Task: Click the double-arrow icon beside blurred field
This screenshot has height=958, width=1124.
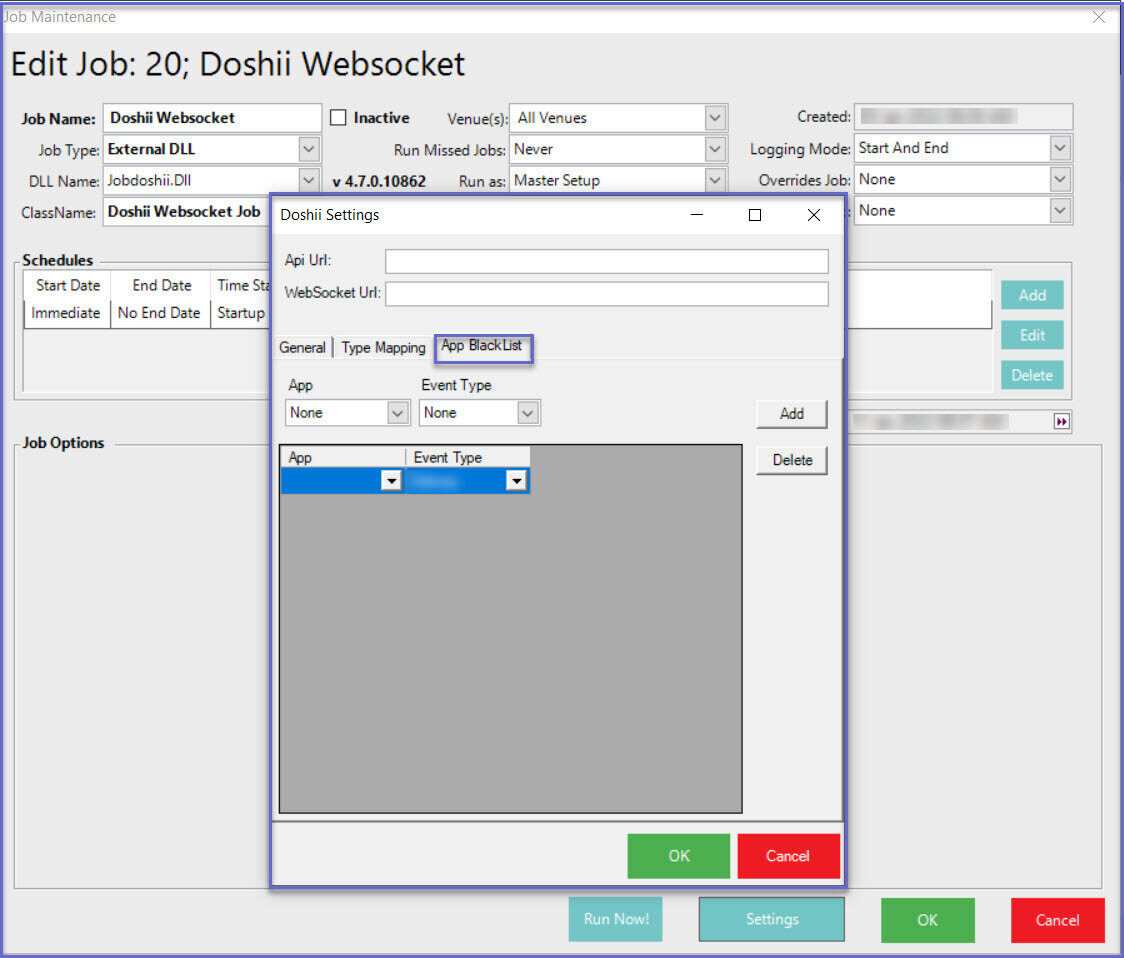Action: pyautogui.click(x=1062, y=422)
